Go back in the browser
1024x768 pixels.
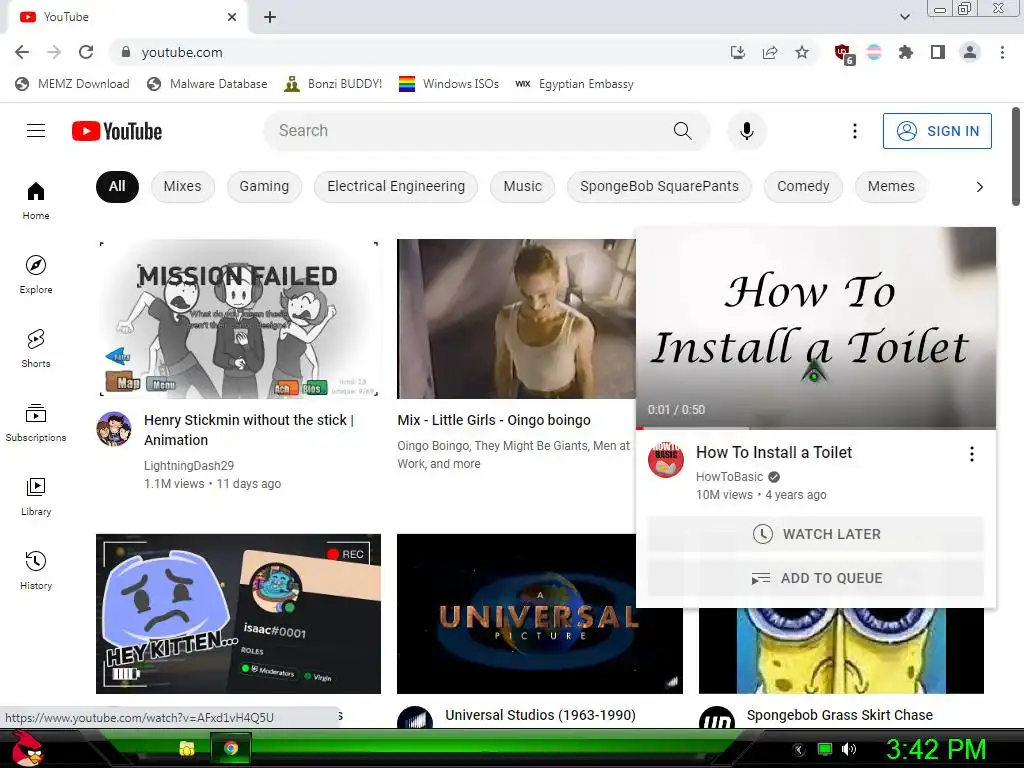tap(22, 52)
